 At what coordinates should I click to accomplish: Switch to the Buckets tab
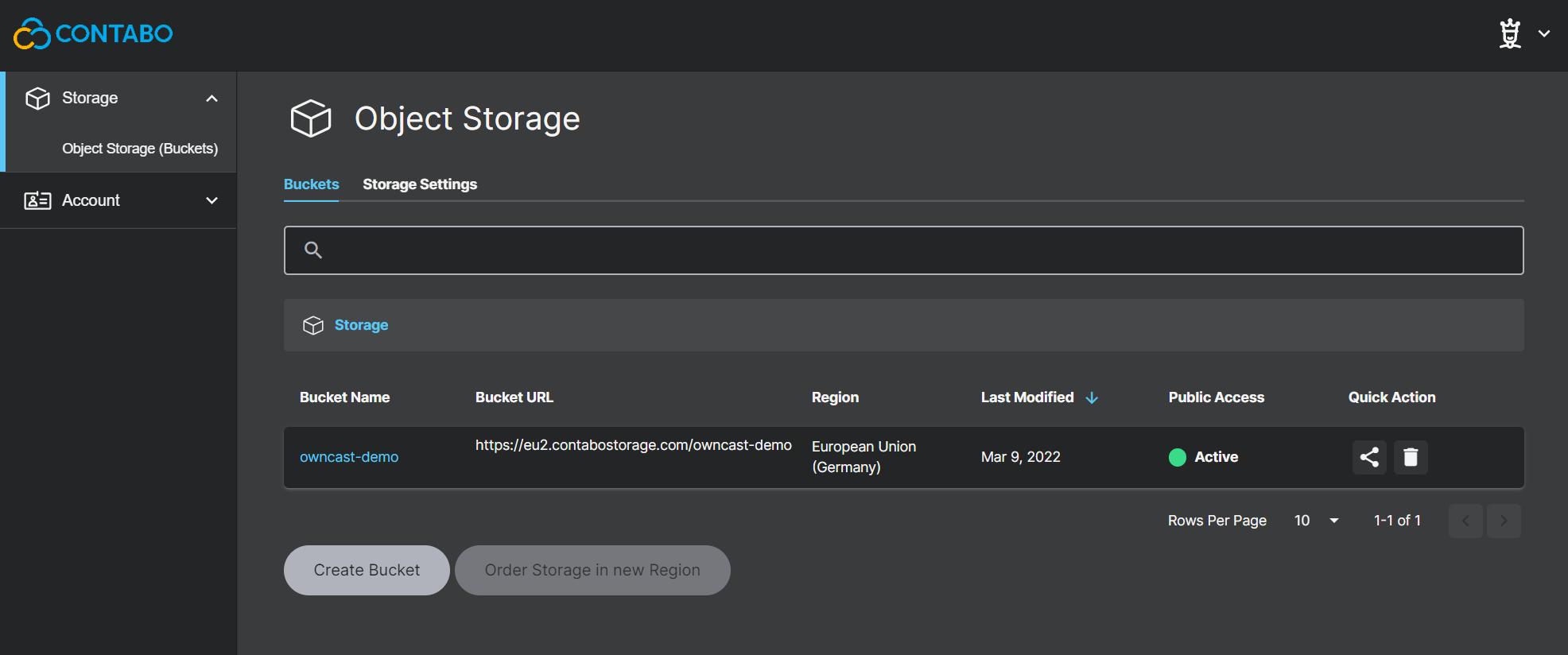[311, 184]
